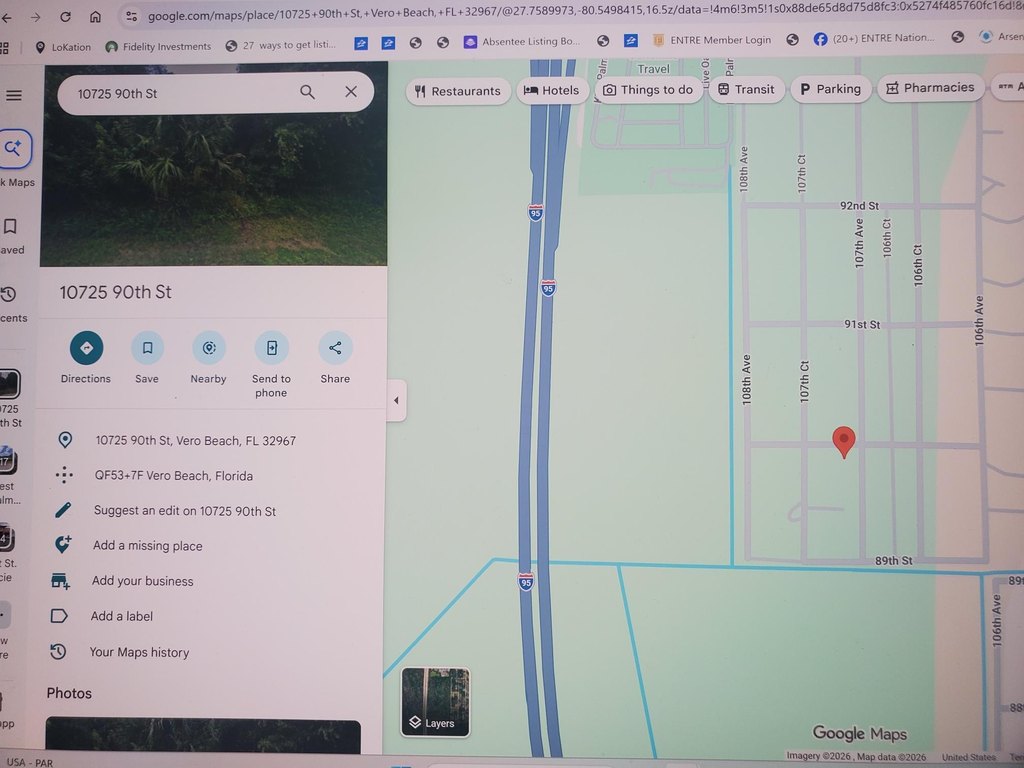1024x768 pixels.
Task: Clear the search with the X
Action: click(351, 92)
